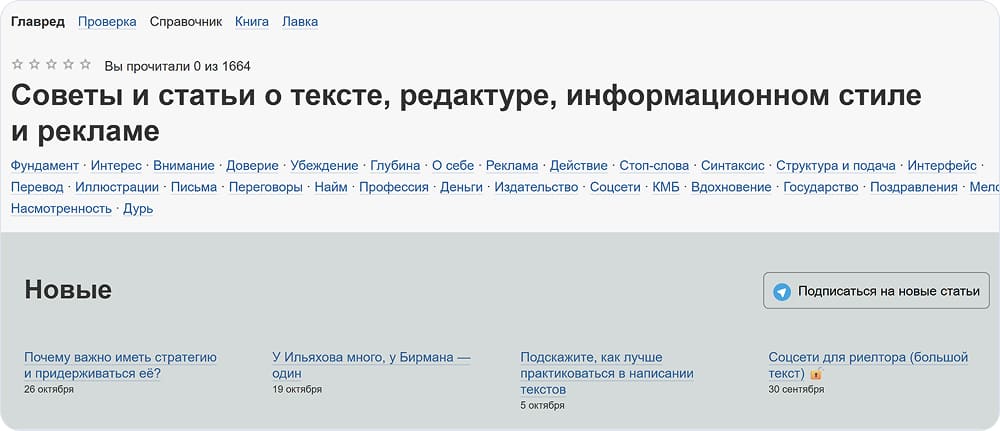
Task: Open the Внимание topic
Action: pos(184,166)
